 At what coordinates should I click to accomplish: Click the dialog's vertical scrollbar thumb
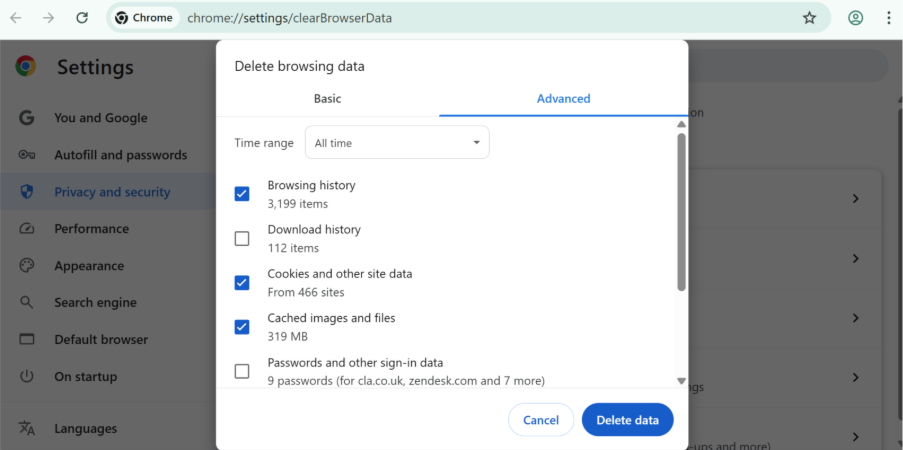point(681,212)
